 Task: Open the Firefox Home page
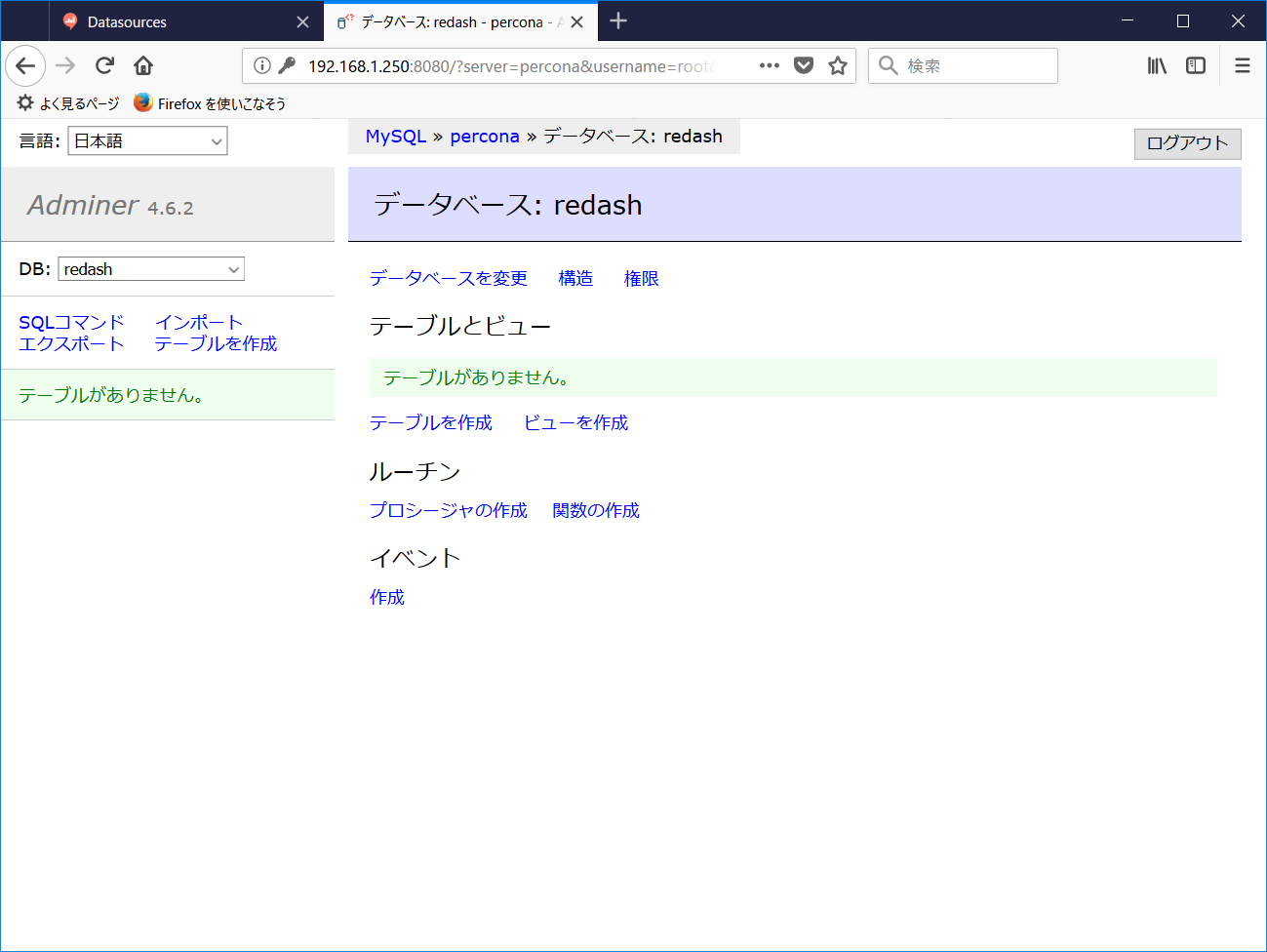(142, 65)
